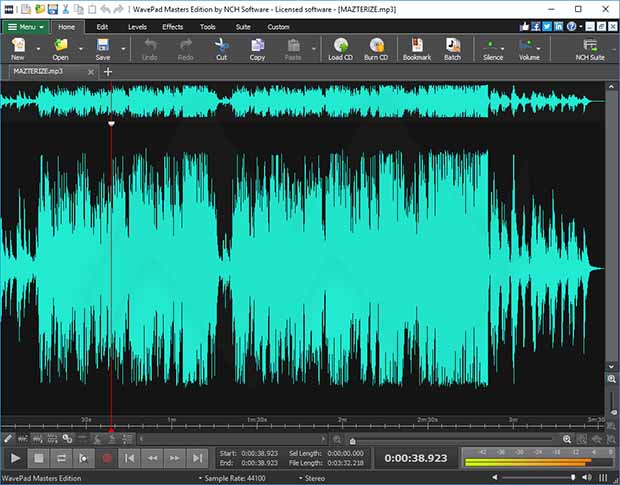Open the Stereo channel dropdown
The height and width of the screenshot is (485, 620).
(x=312, y=478)
